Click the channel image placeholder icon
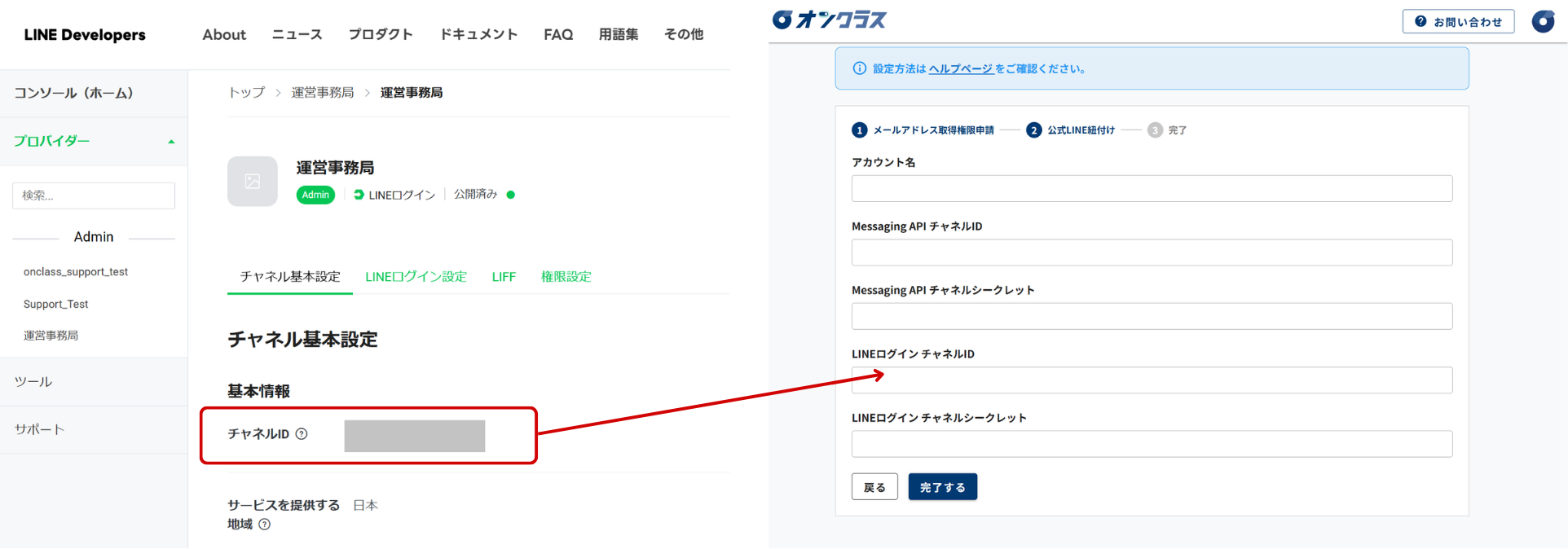1568x549 pixels. 253,181
